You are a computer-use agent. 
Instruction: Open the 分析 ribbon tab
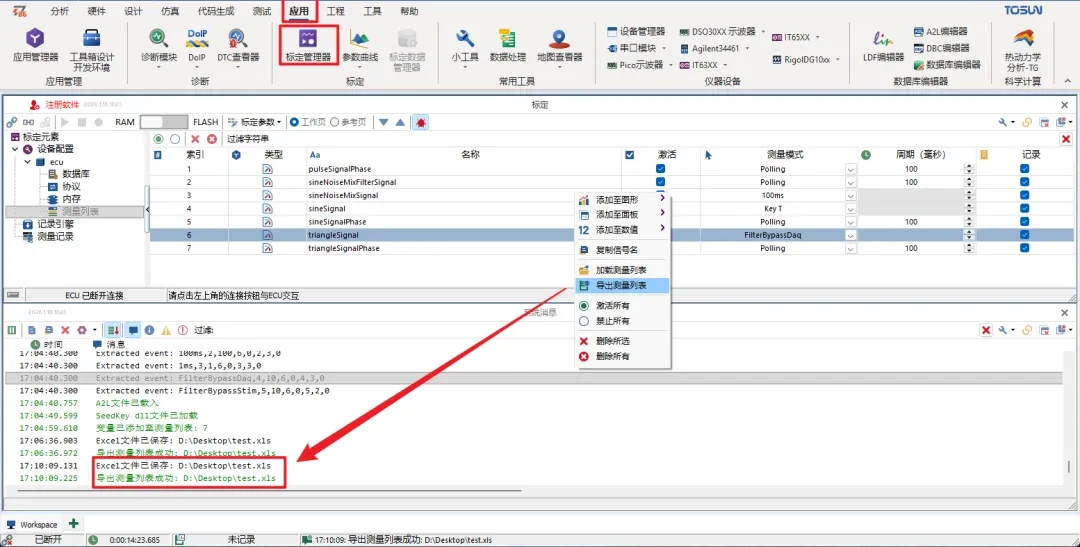pos(60,11)
